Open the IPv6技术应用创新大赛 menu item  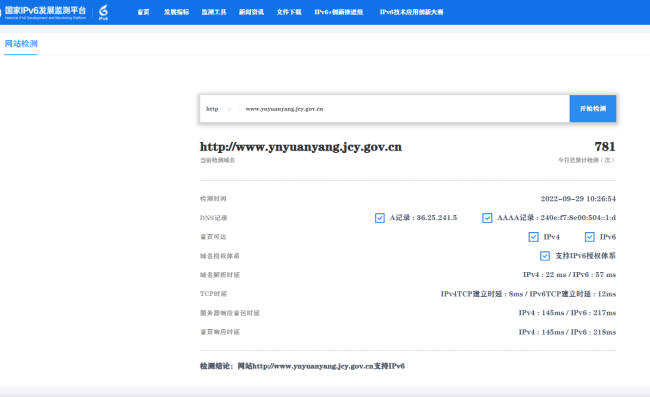412,12
